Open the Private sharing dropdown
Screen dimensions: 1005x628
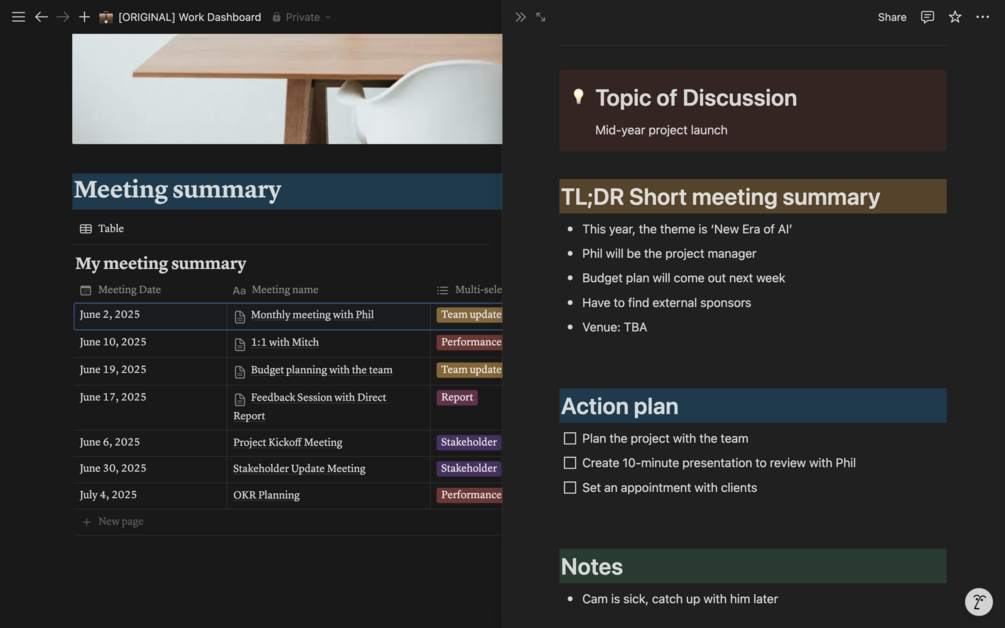click(x=302, y=17)
